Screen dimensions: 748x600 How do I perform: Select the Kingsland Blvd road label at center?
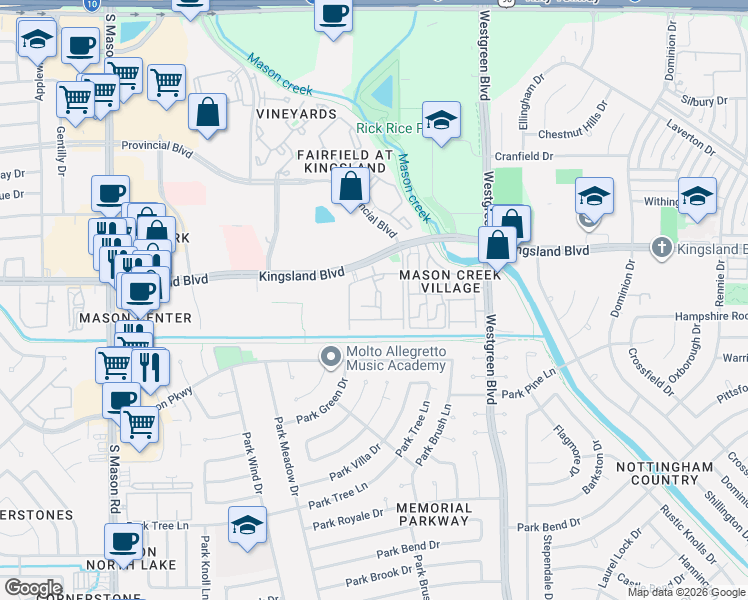[301, 275]
